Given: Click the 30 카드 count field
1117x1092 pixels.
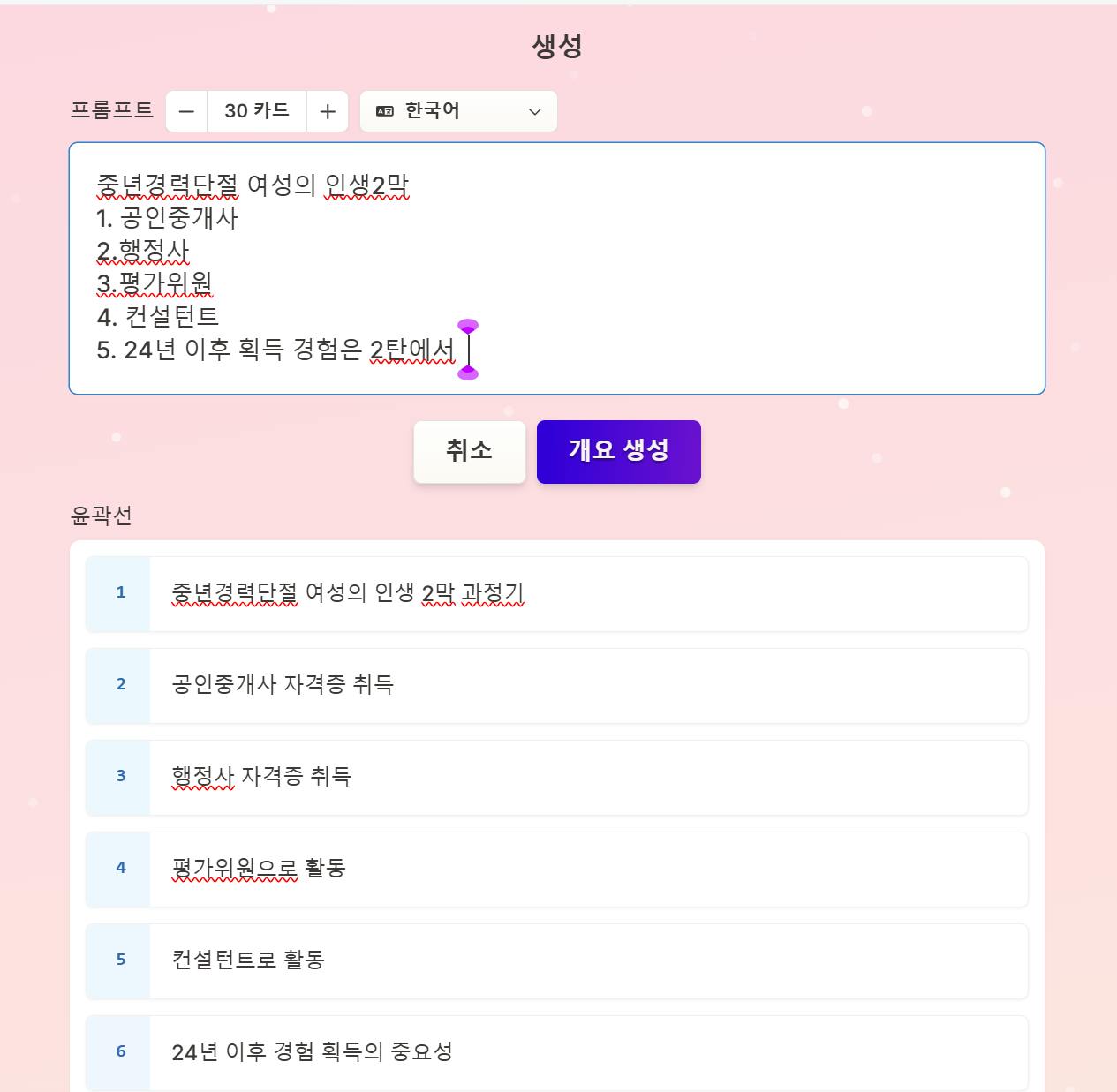Looking at the screenshot, I should 257,111.
